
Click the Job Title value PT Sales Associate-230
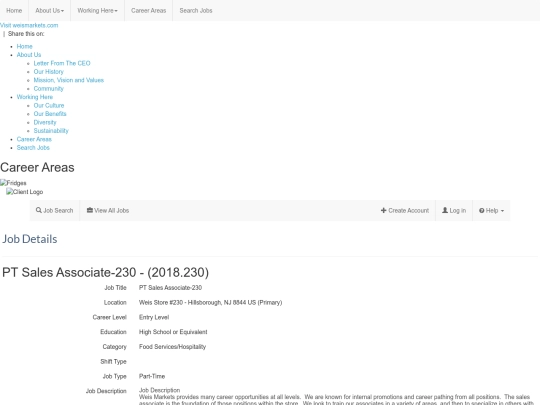pos(170,288)
